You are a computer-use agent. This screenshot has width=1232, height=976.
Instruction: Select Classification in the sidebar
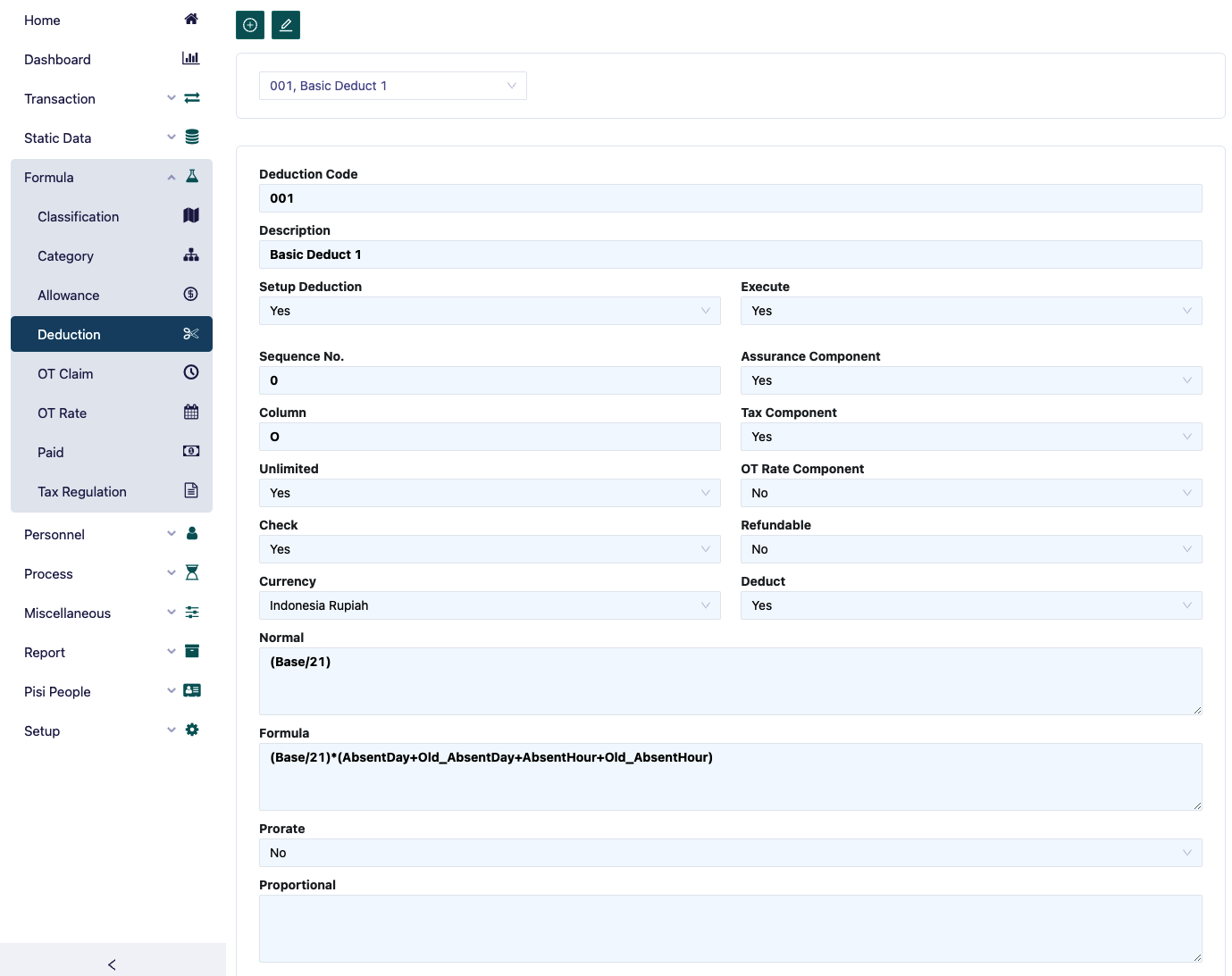79,217
